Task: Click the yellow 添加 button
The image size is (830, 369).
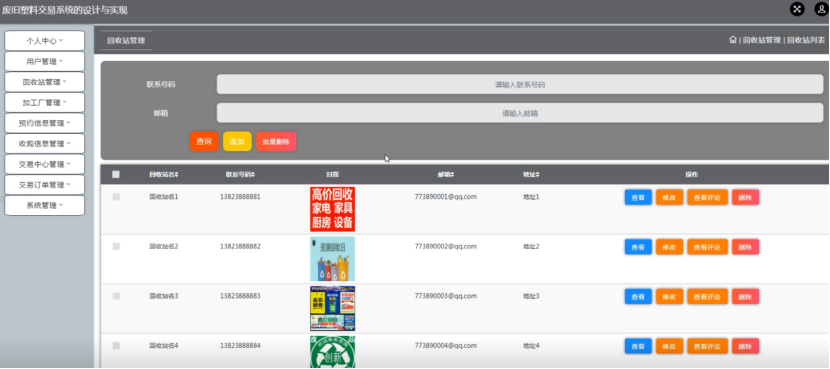Action: coord(237,141)
